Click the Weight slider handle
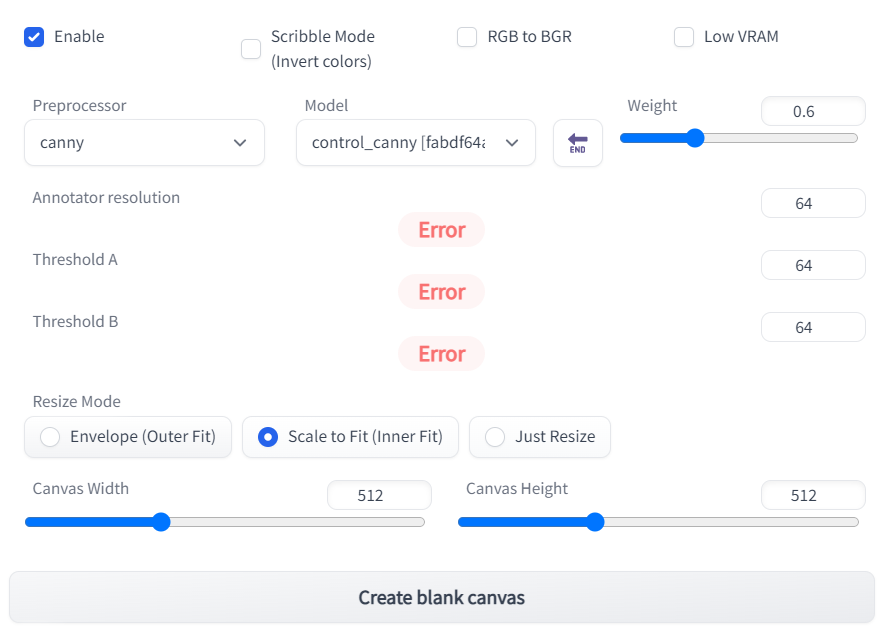This screenshot has height=630, width=886. point(695,138)
